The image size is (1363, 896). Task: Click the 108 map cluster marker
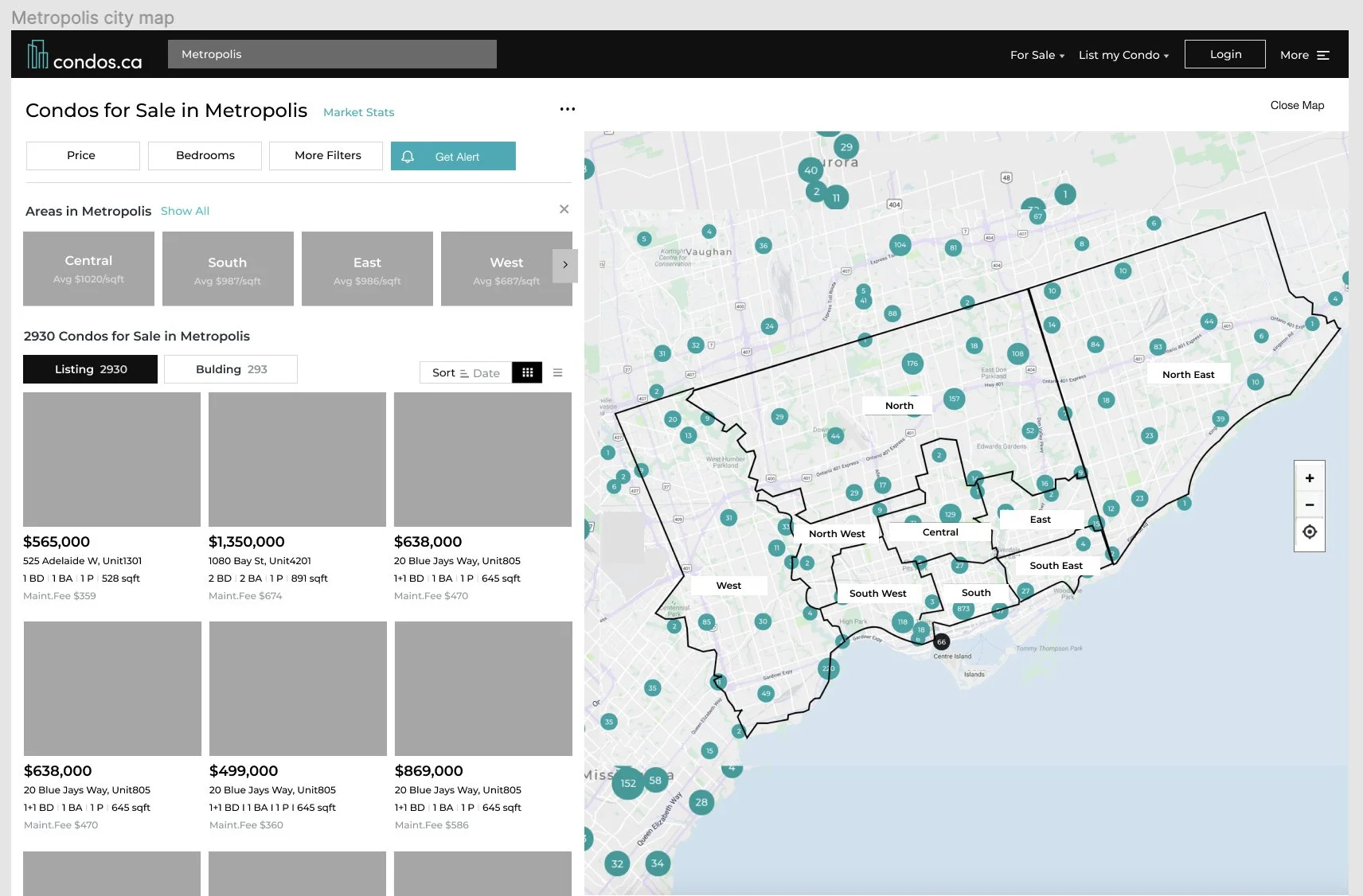coord(1017,354)
